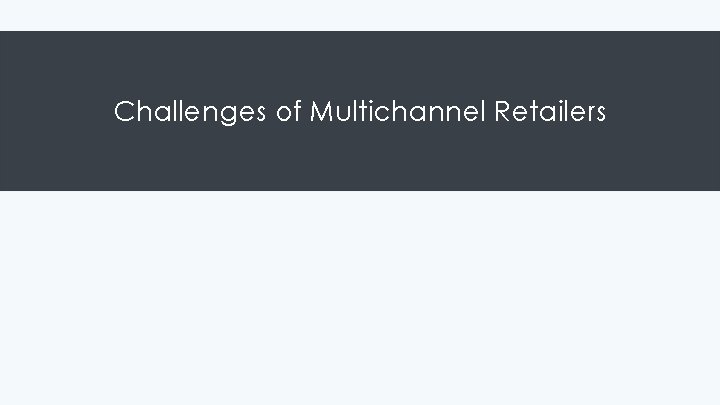The image size is (720, 405).
Task: Click the light strip above the dark banner
Action: pos(360,15)
